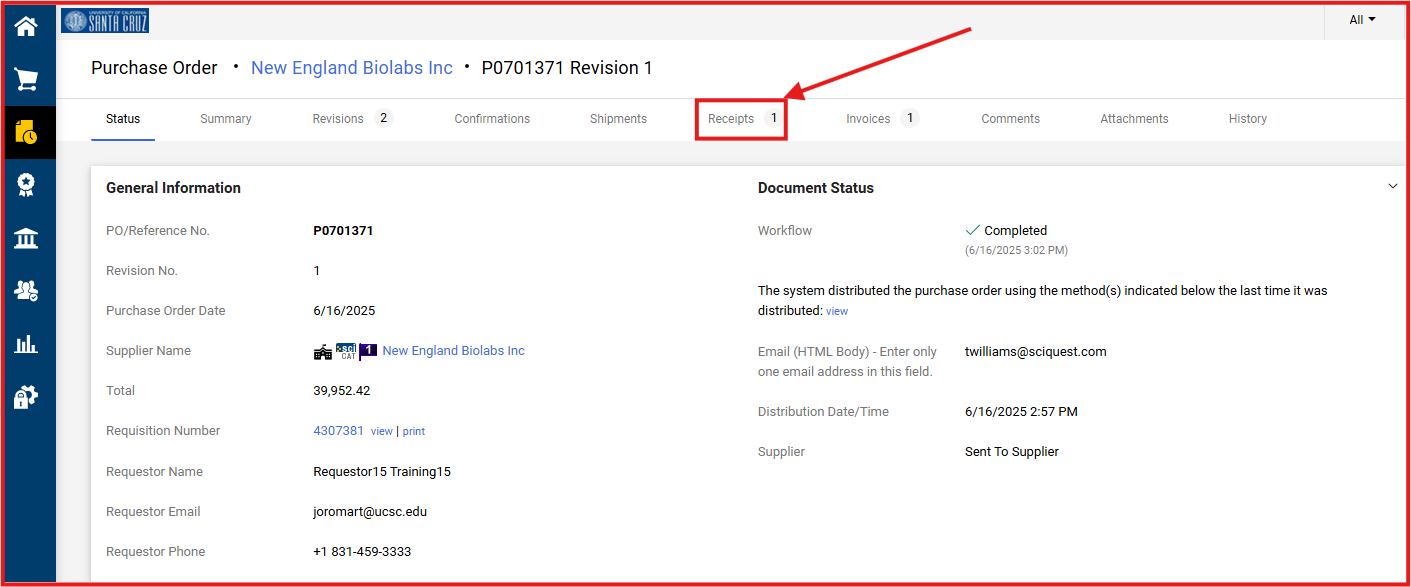Open the Home icon in sidebar
The width and height of the screenshot is (1411, 587).
coord(26,27)
